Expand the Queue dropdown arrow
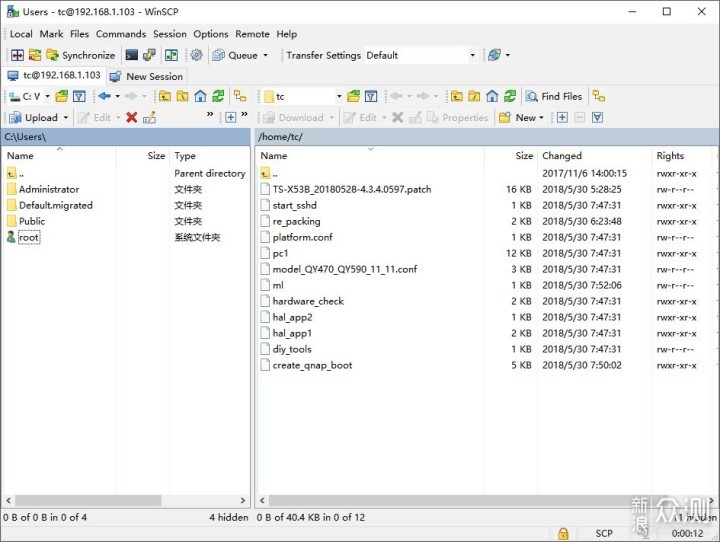This screenshot has width=720, height=542. pos(265,55)
